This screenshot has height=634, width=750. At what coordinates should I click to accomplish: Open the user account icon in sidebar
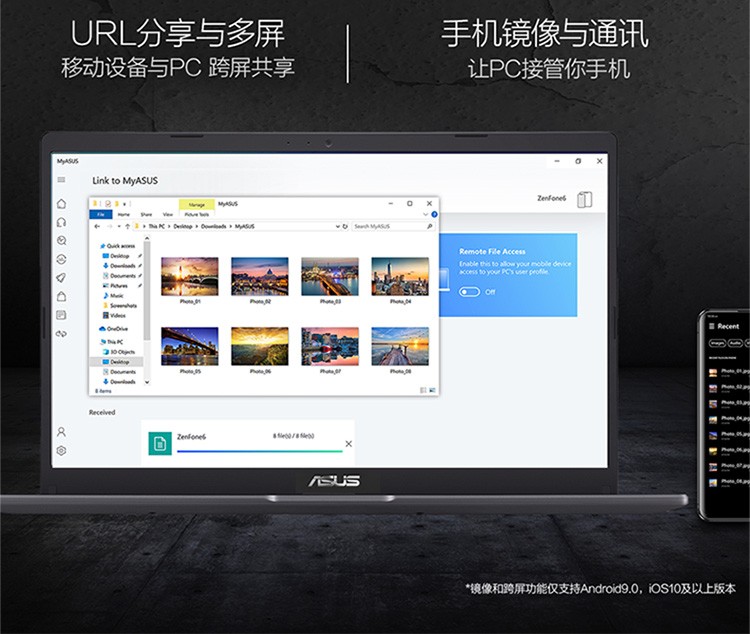[x=61, y=432]
